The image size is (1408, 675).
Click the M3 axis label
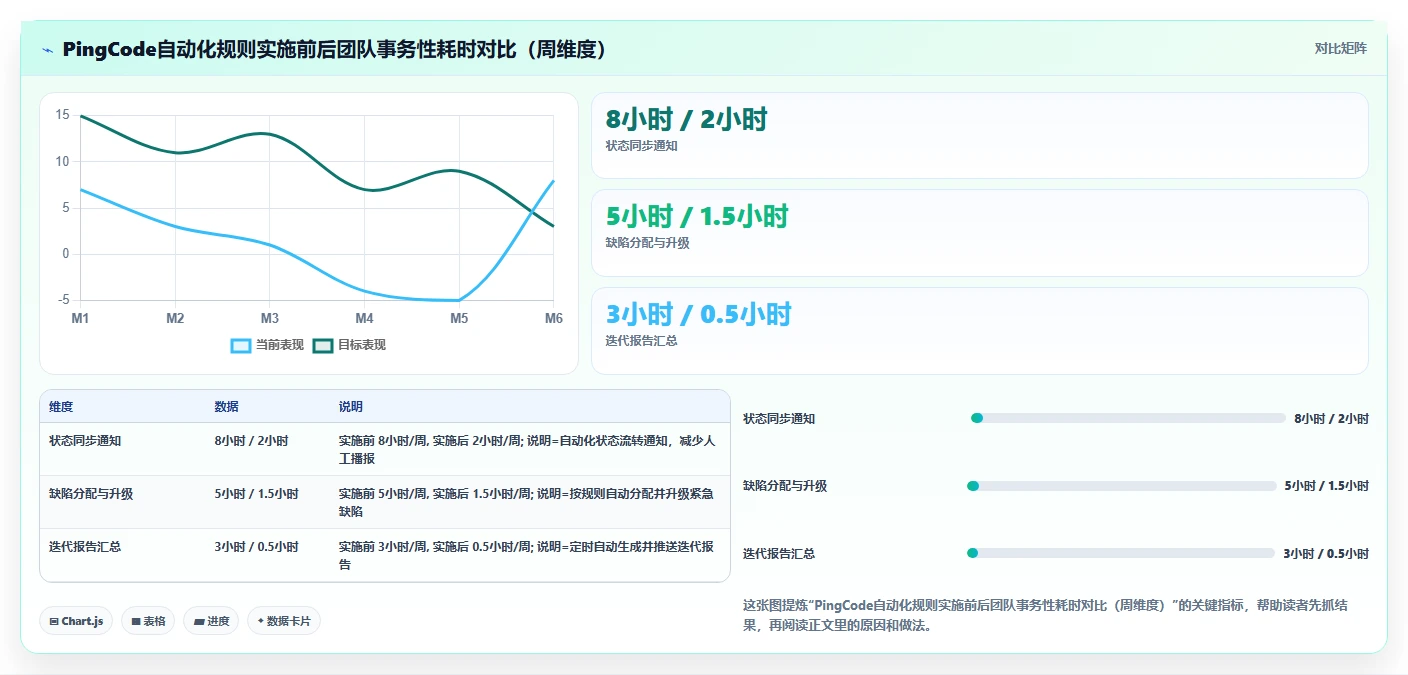pos(270,318)
